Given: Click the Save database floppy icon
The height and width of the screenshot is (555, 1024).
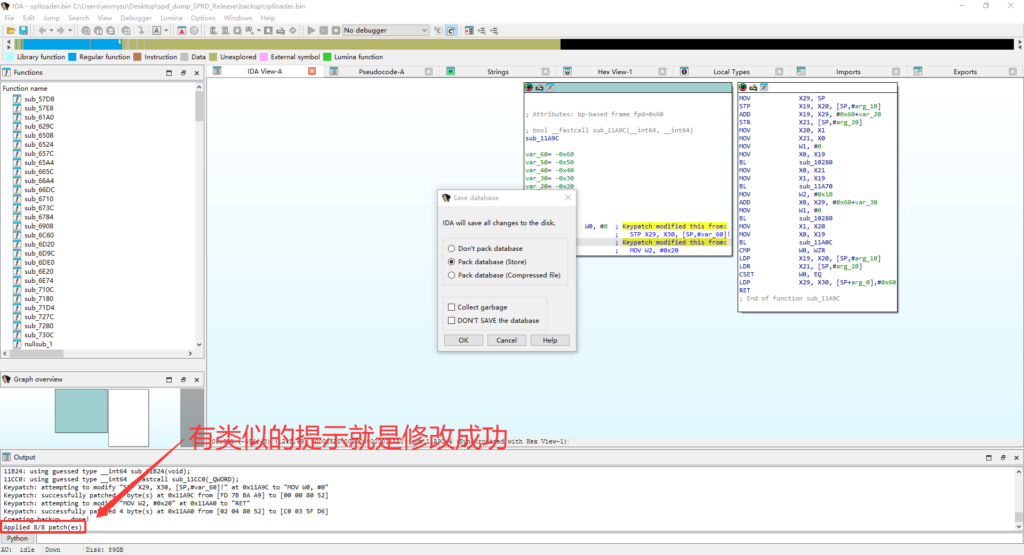Looking at the screenshot, I should coord(24,31).
